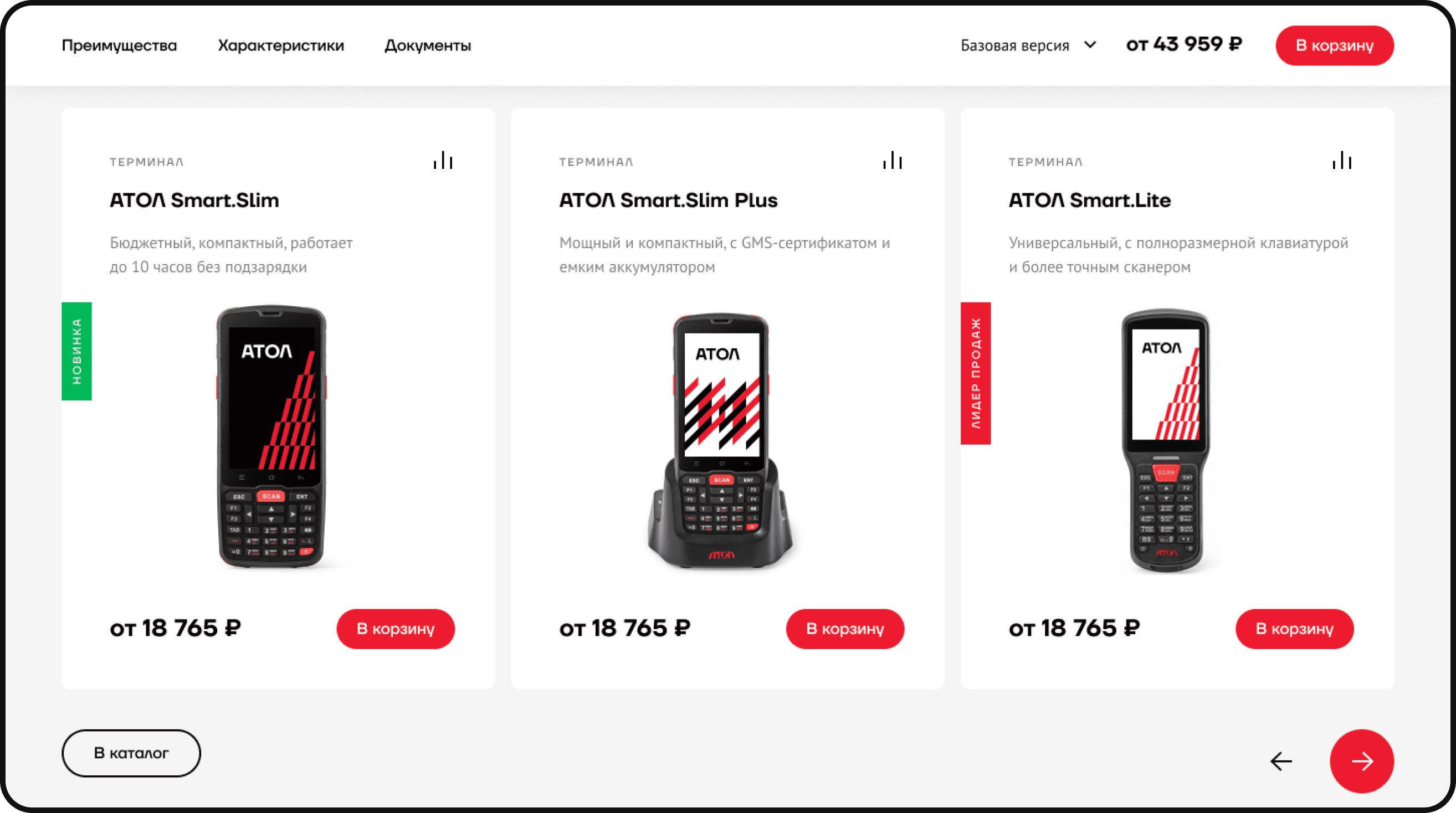This screenshot has width=1456, height=813.
Task: Add АТОЛ Smart.Slim to cart
Action: pyautogui.click(x=396, y=628)
